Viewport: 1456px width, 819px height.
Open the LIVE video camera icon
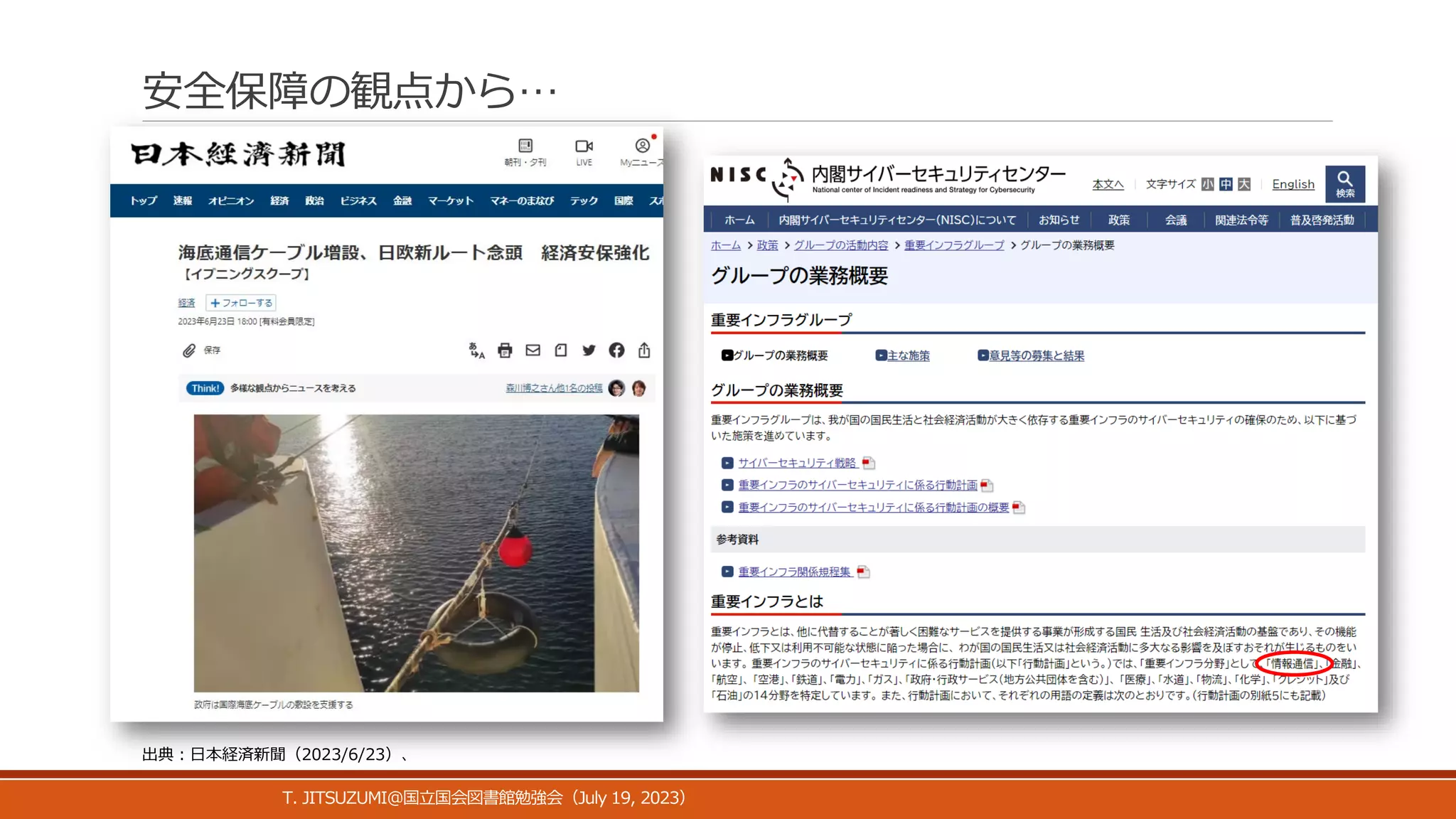pyautogui.click(x=584, y=146)
